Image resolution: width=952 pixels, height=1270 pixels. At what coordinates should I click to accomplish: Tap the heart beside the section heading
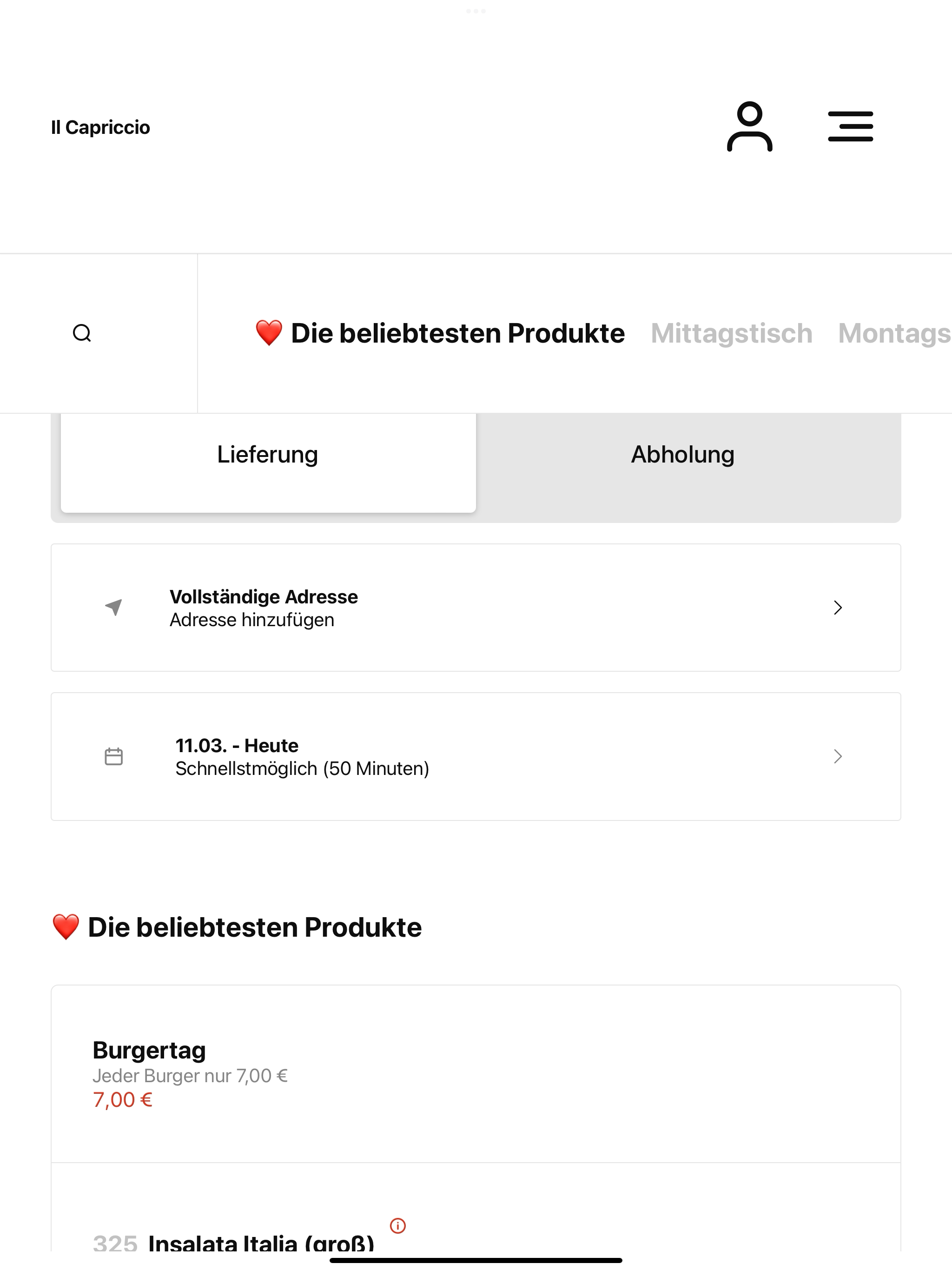(66, 927)
